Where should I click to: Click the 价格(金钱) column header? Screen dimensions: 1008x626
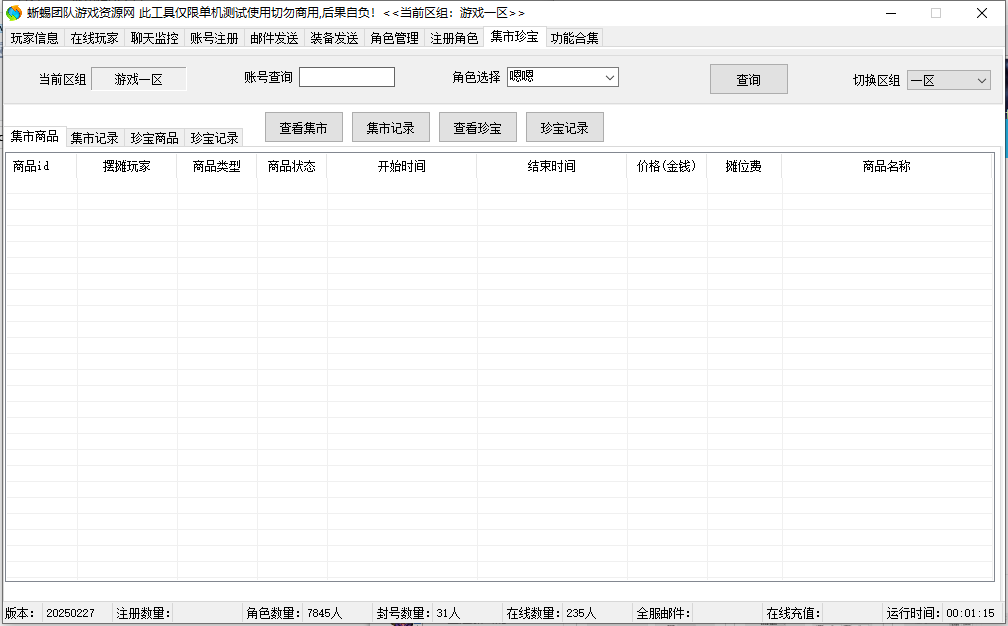666,167
